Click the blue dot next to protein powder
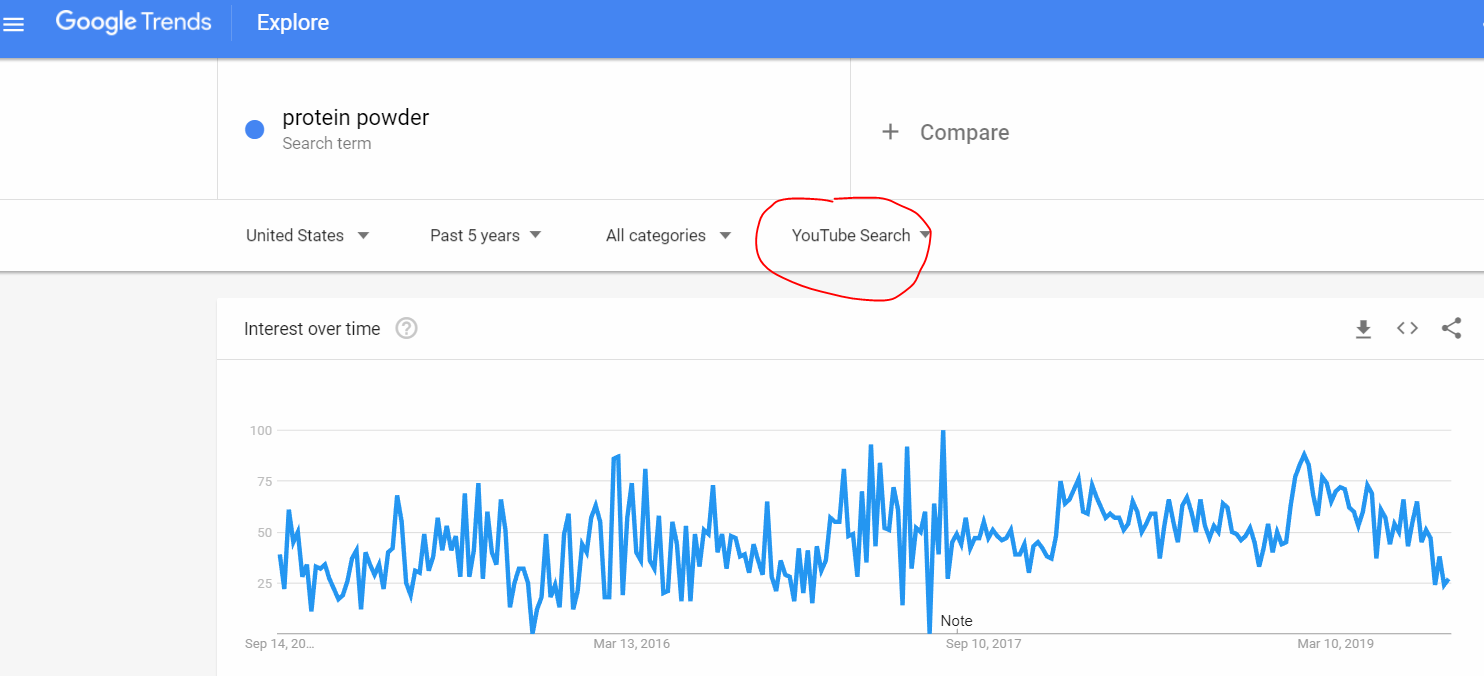This screenshot has height=676, width=1484. [255, 129]
